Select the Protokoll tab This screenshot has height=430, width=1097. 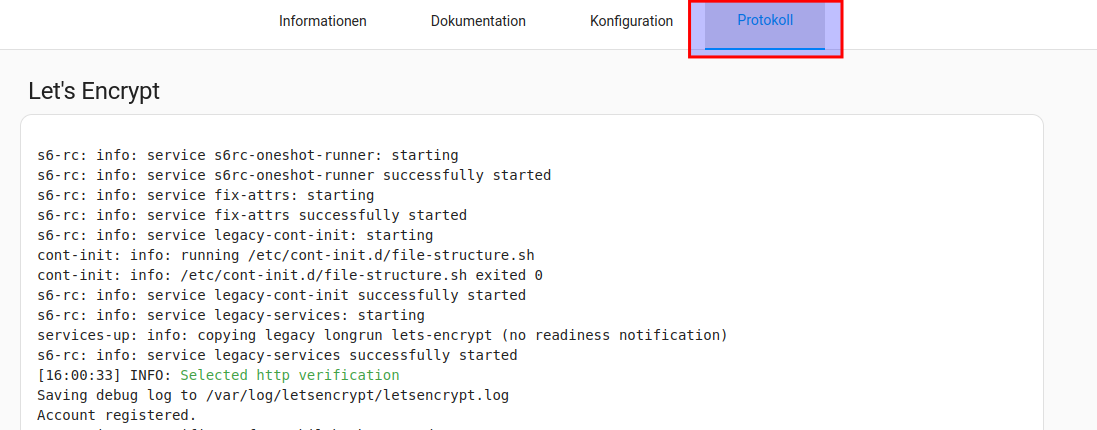click(x=765, y=20)
